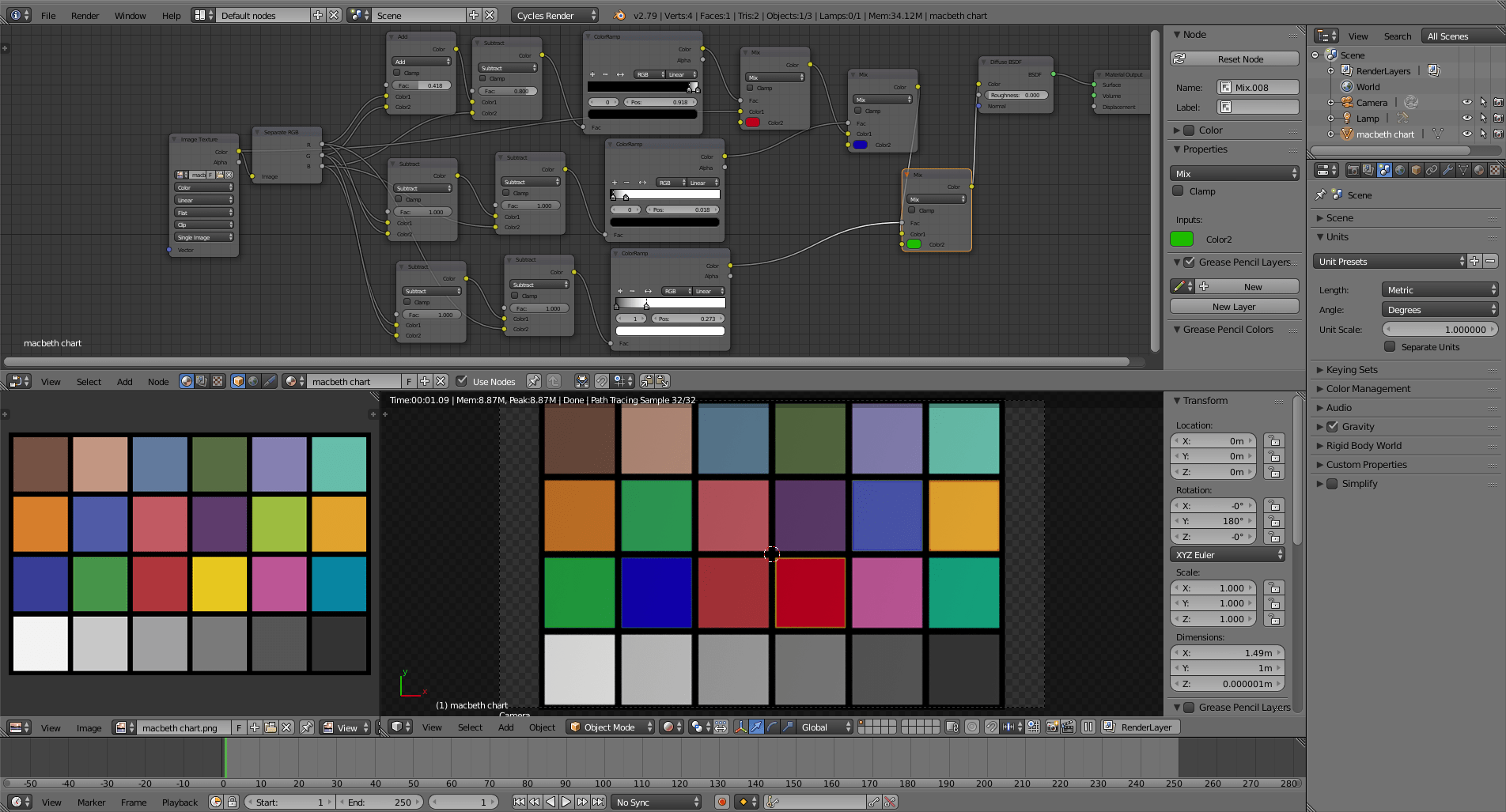This screenshot has width=1506, height=812.
Task: Select compositing nodes tree type icon
Action: click(x=202, y=381)
